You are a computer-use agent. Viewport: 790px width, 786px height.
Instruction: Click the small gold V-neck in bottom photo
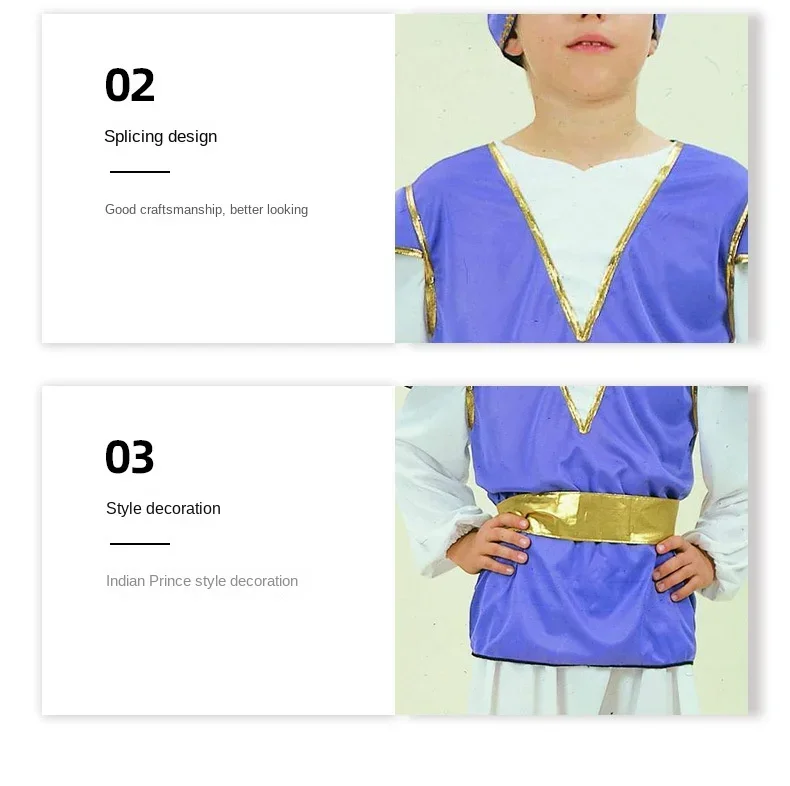[x=583, y=408]
